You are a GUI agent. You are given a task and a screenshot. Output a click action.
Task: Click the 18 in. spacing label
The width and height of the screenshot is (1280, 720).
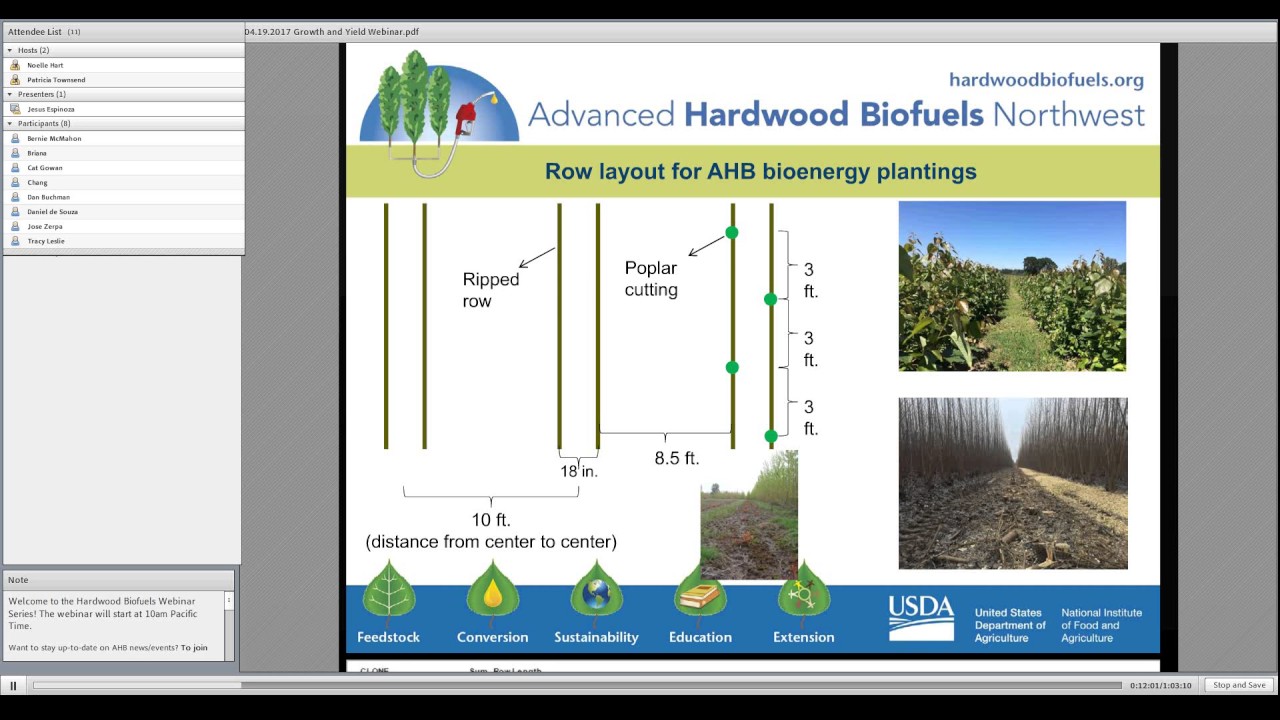coord(578,471)
